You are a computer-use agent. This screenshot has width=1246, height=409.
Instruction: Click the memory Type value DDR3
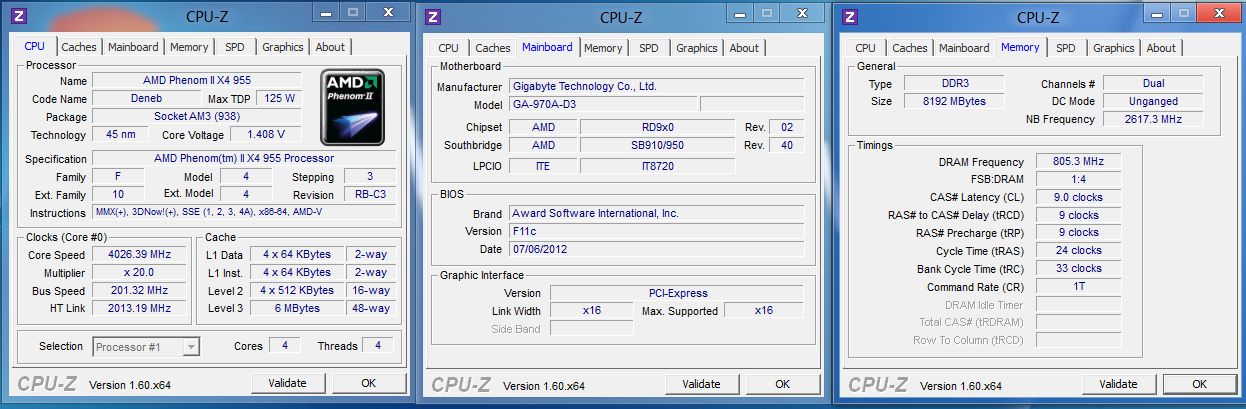(x=956, y=83)
